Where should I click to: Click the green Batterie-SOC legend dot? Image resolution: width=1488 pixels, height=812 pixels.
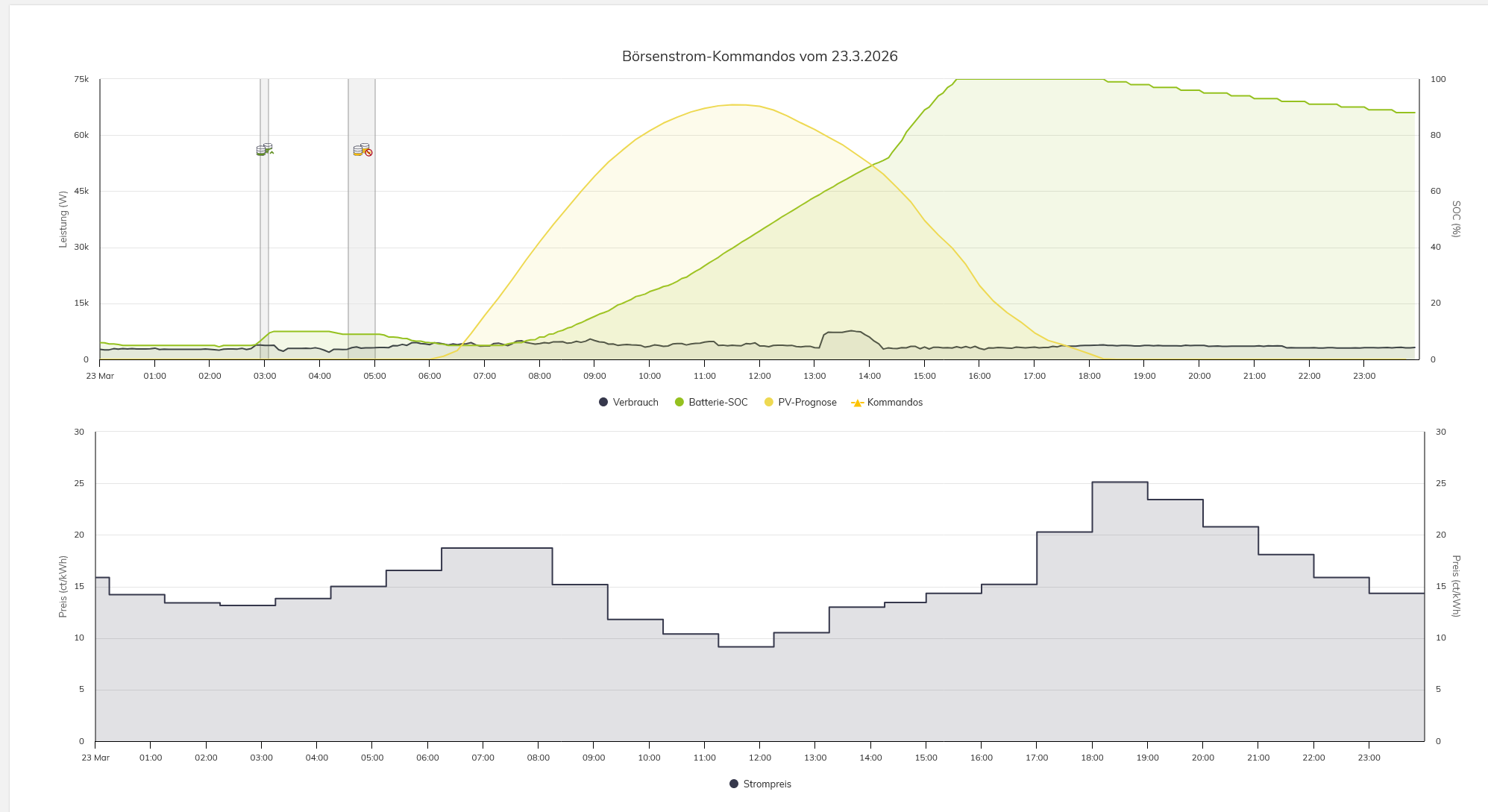(679, 403)
